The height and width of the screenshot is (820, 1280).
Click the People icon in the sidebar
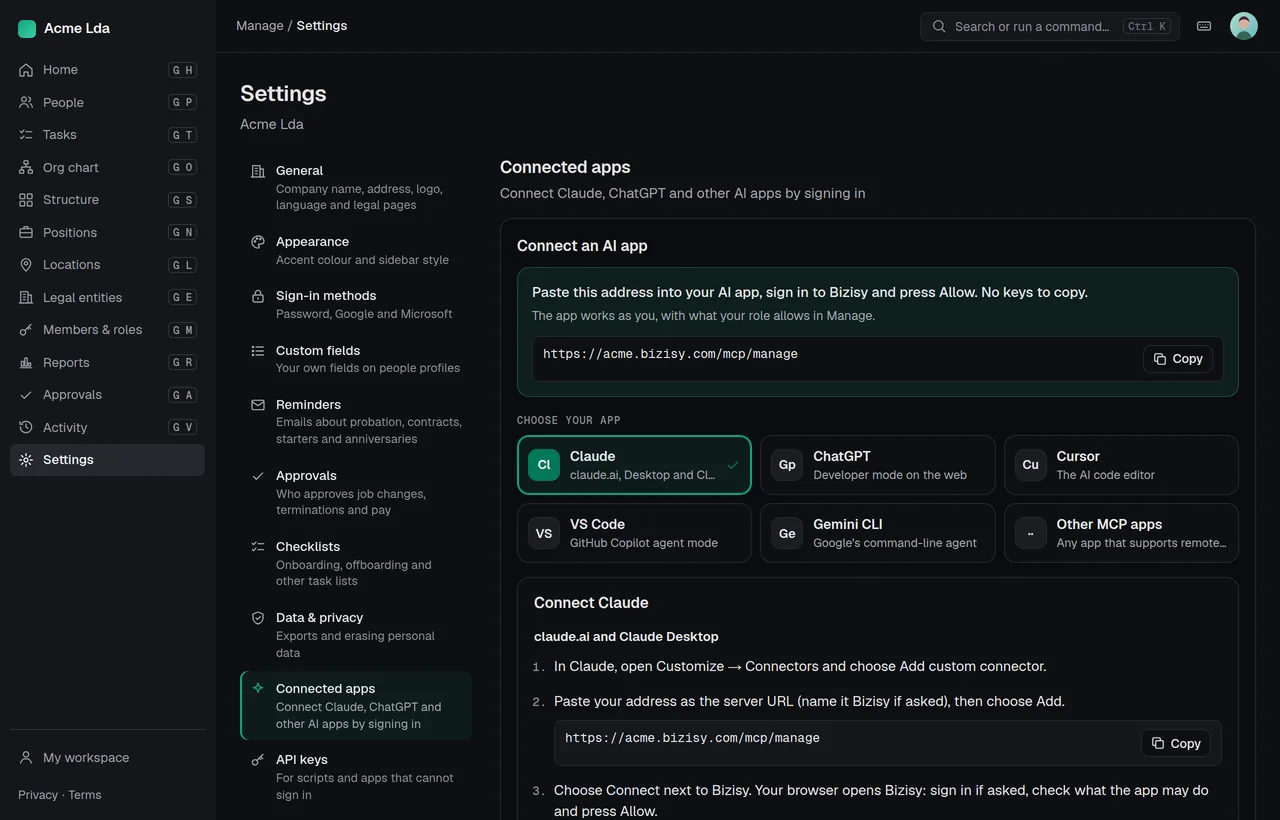coord(26,102)
